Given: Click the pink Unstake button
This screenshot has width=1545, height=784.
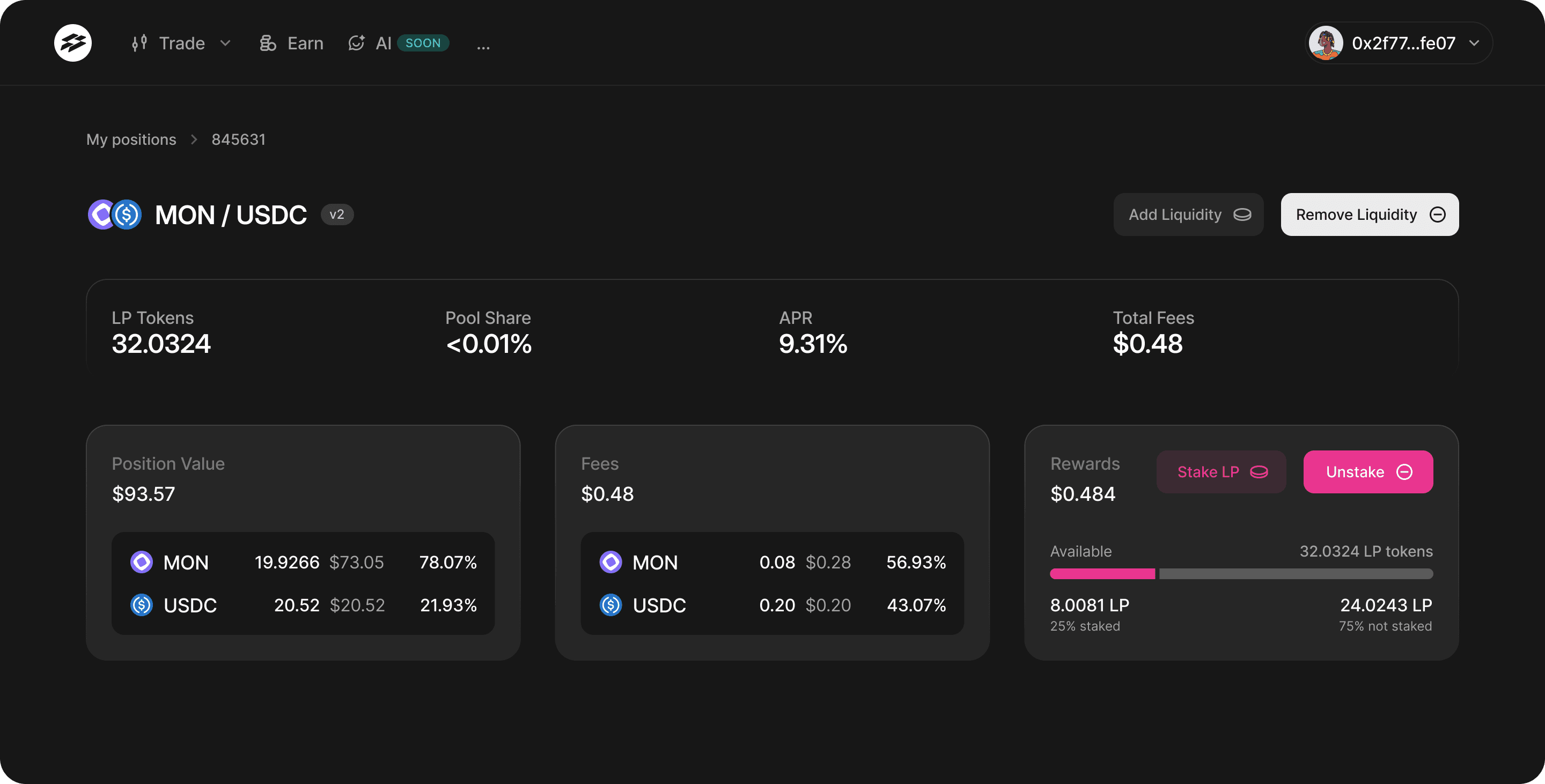Looking at the screenshot, I should (1367, 472).
